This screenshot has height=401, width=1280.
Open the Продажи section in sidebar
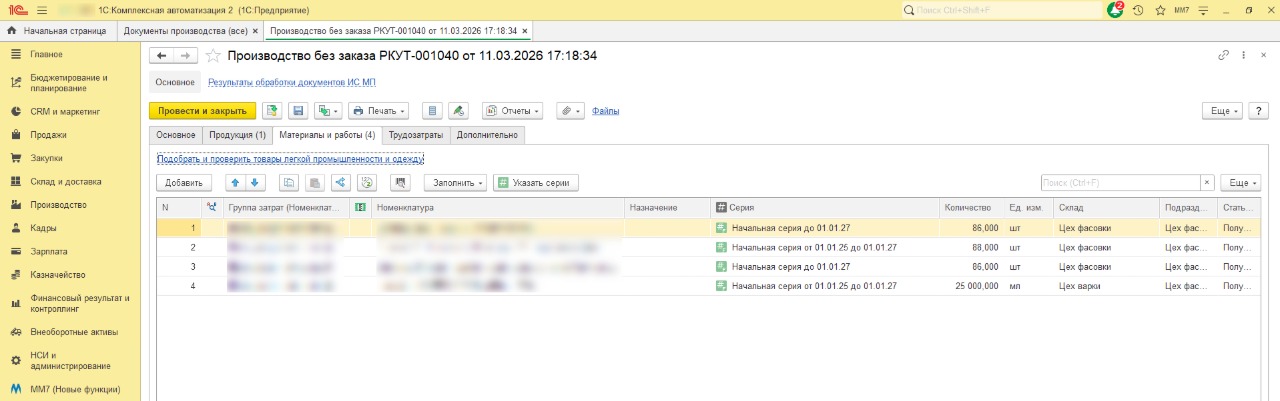(x=48, y=134)
